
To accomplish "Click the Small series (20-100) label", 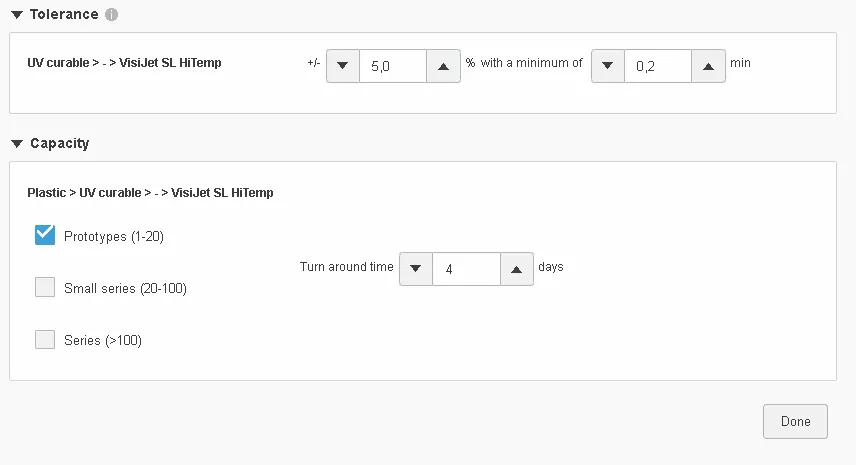I will pyautogui.click(x=125, y=289).
